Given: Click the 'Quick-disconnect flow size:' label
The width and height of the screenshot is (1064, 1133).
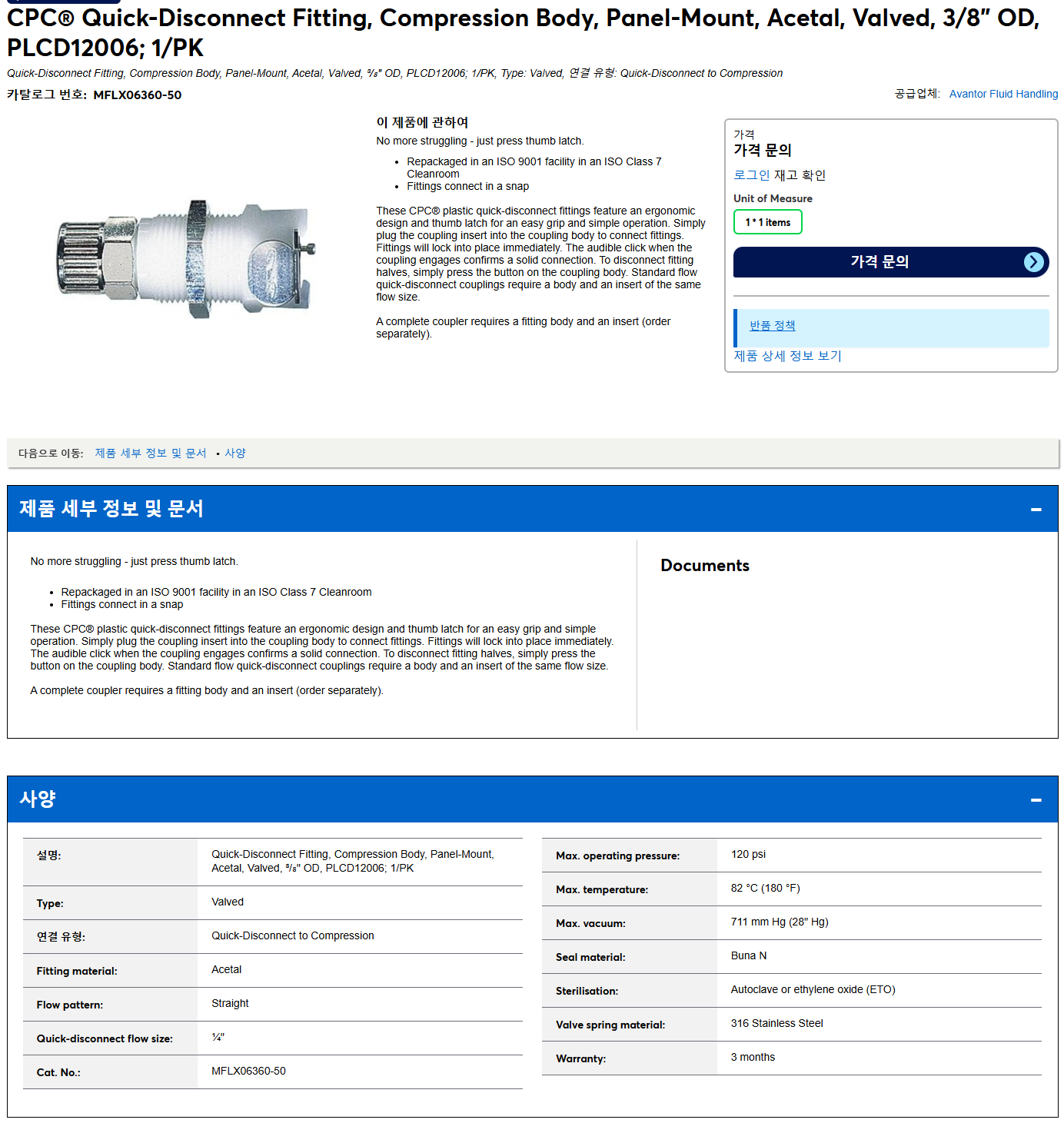Looking at the screenshot, I should pos(105,1039).
